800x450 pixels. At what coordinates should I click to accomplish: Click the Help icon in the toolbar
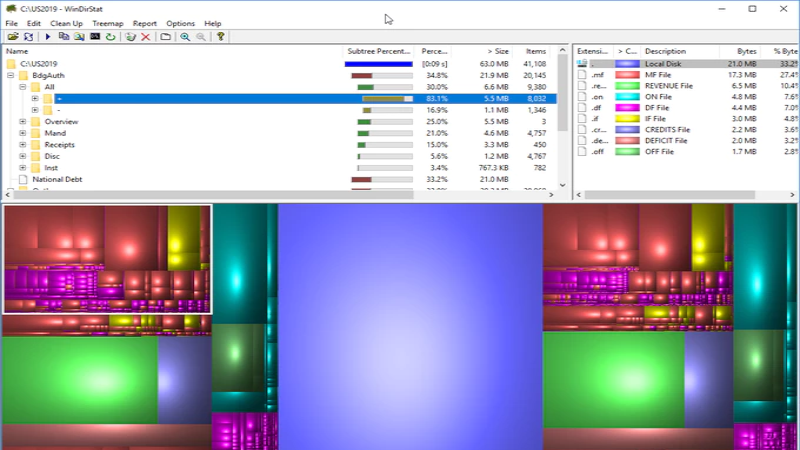(221, 37)
